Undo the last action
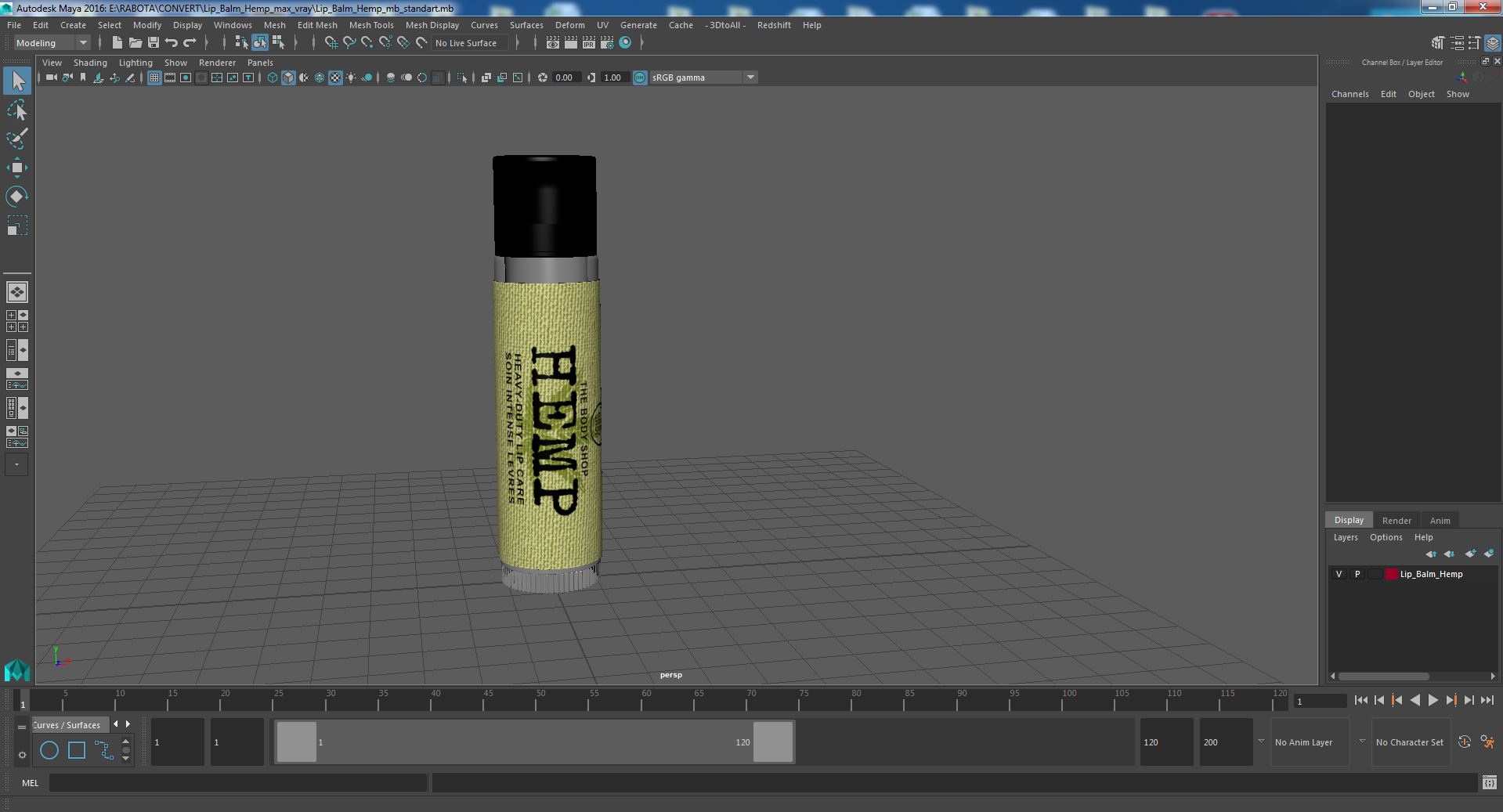This screenshot has height=812, width=1503. click(171, 43)
